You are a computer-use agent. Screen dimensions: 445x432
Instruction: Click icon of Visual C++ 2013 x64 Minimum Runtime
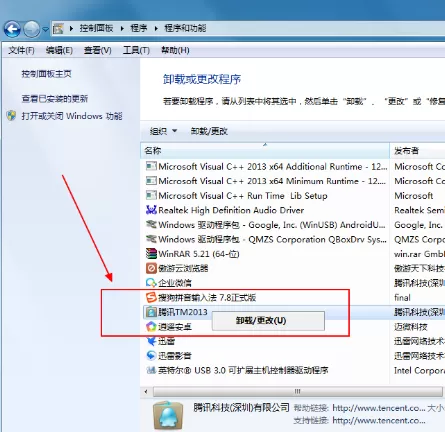point(151,181)
